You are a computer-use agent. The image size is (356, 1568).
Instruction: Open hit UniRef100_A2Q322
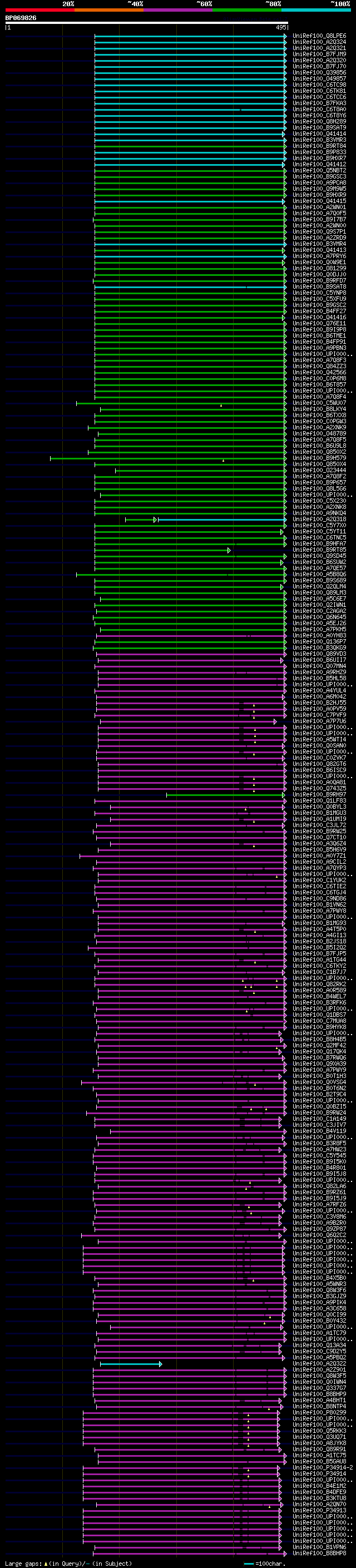point(319,1363)
